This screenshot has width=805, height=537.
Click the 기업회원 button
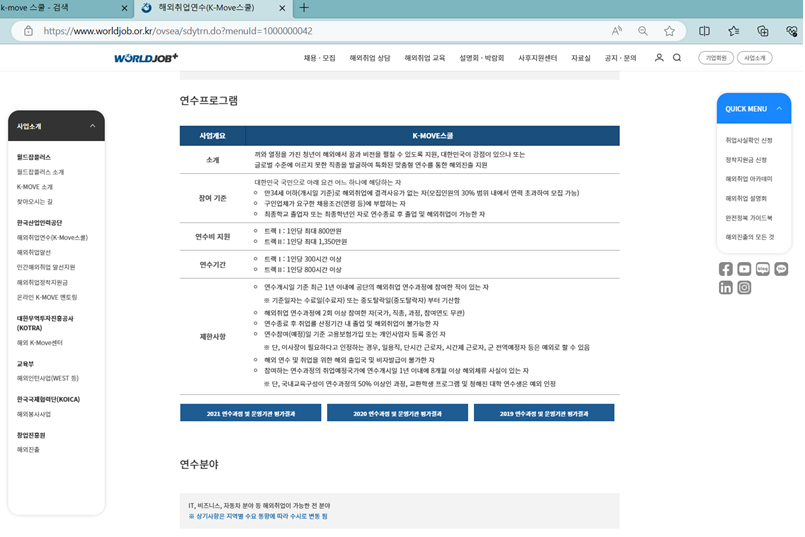[716, 58]
